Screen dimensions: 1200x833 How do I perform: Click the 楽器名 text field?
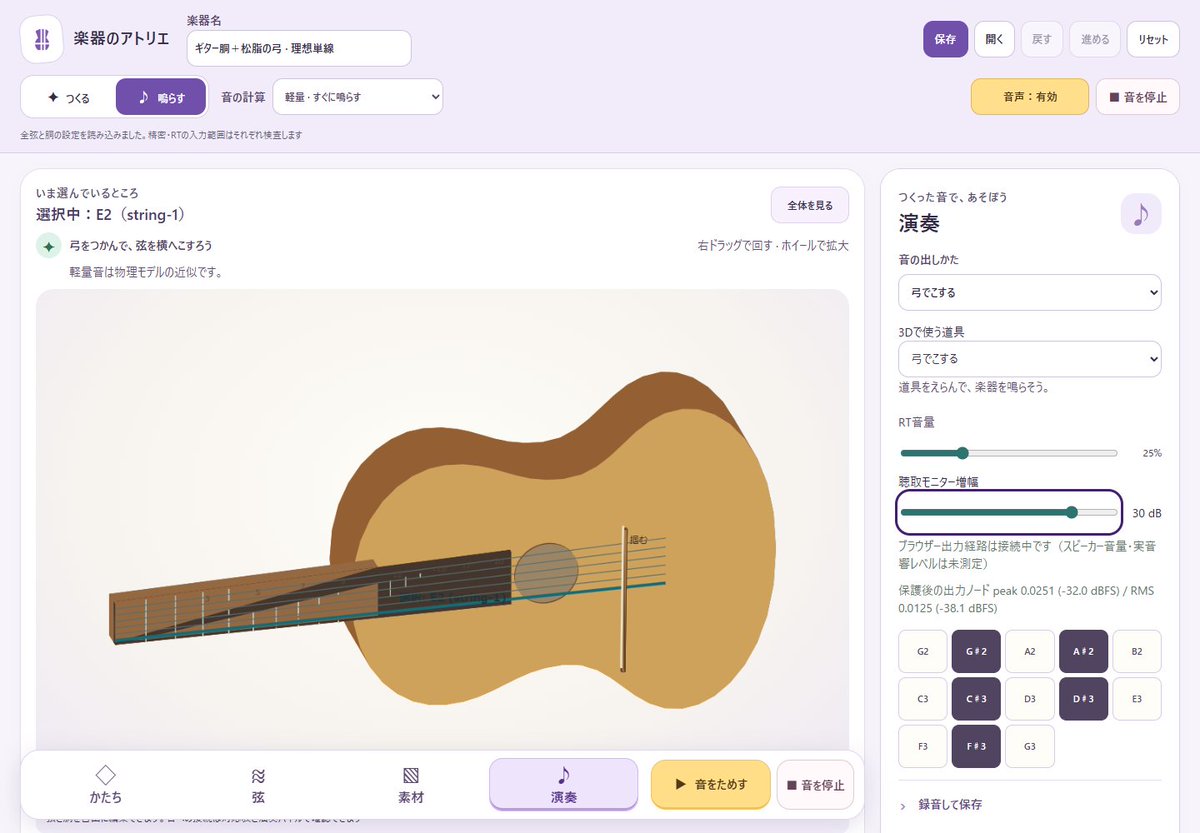[x=299, y=48]
